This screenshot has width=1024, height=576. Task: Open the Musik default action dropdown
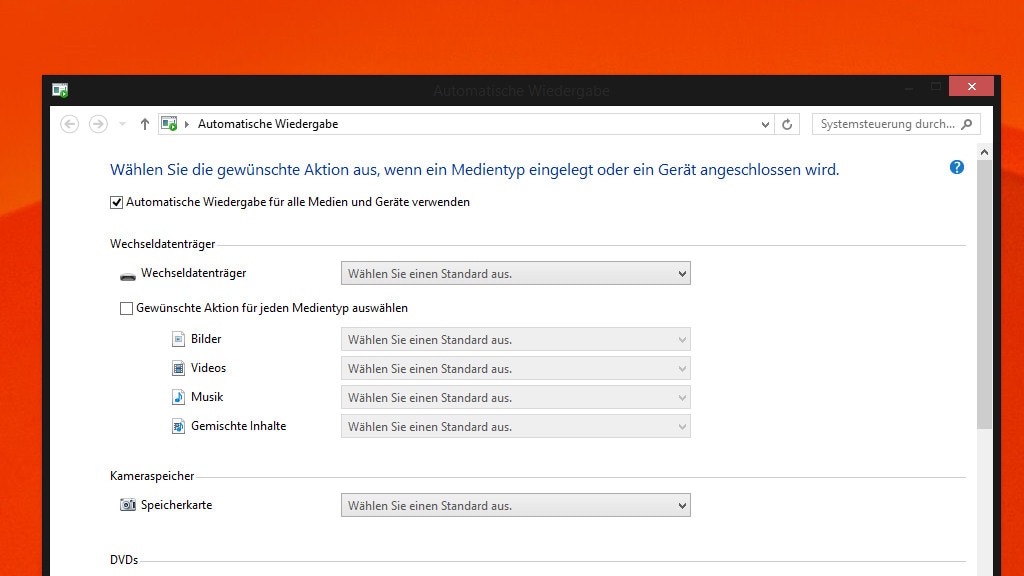[515, 398]
